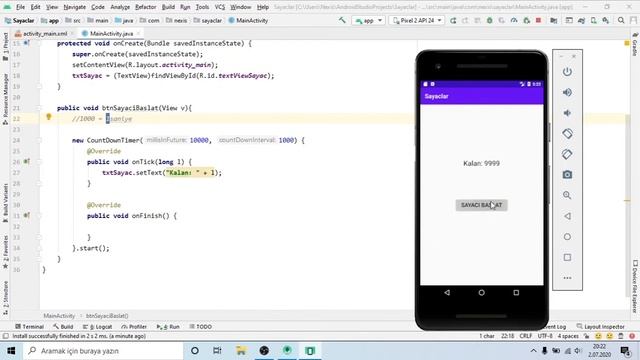Click the override gutter icon beside onFinish
Viewport: 640px width, 360px height.
point(27,216)
